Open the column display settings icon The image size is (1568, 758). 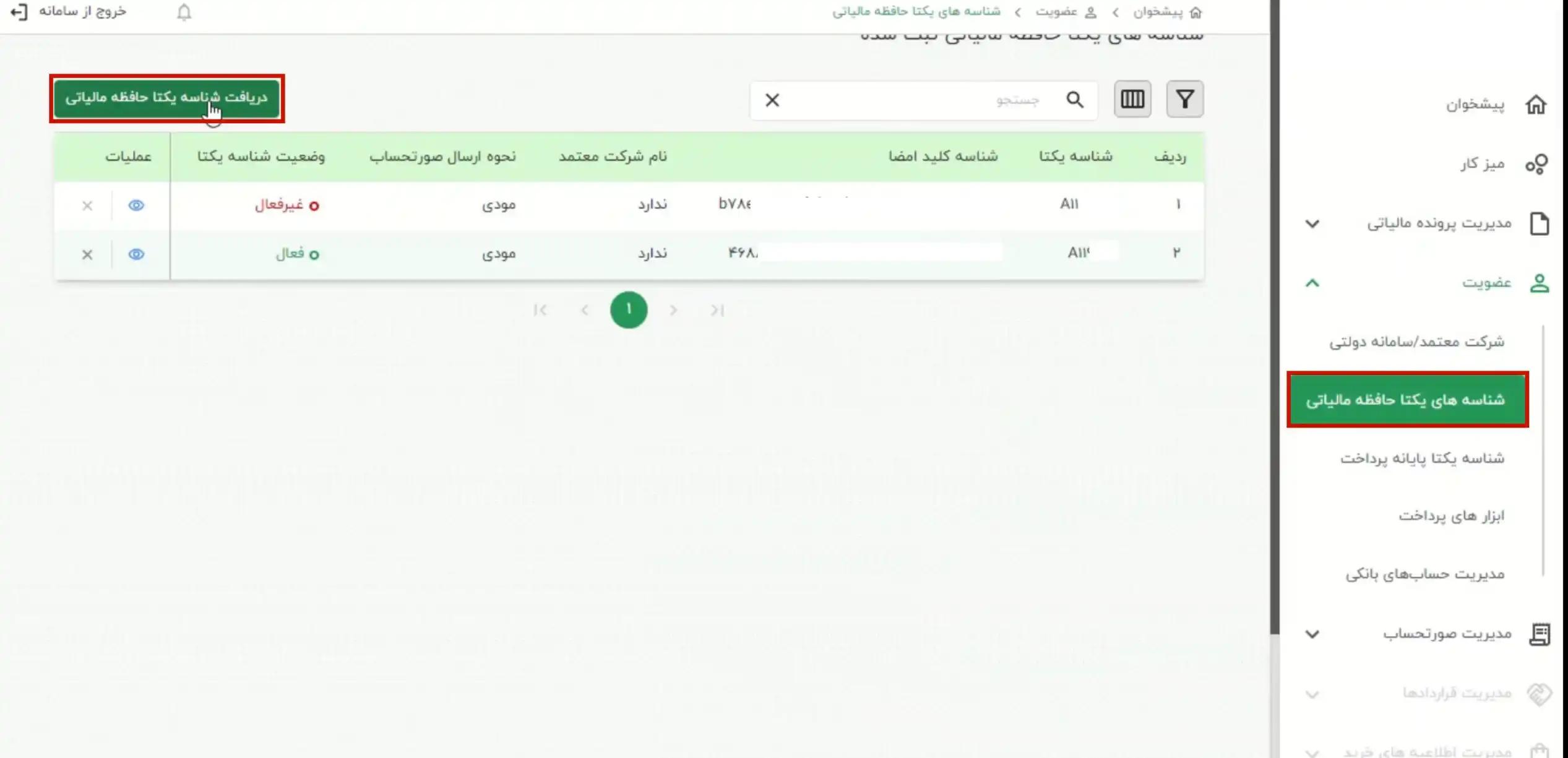click(x=1132, y=99)
